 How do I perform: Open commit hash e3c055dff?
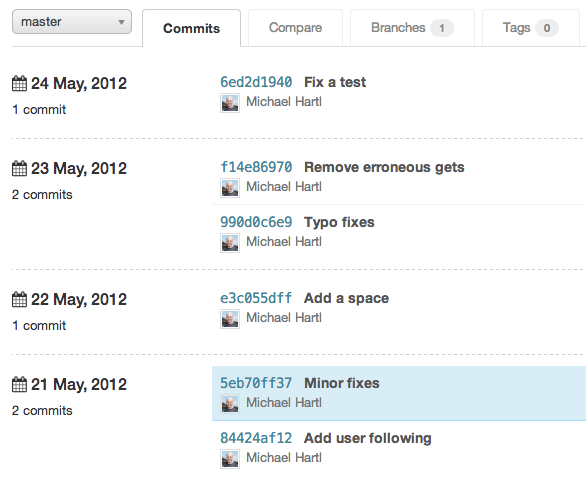[x=256, y=298]
